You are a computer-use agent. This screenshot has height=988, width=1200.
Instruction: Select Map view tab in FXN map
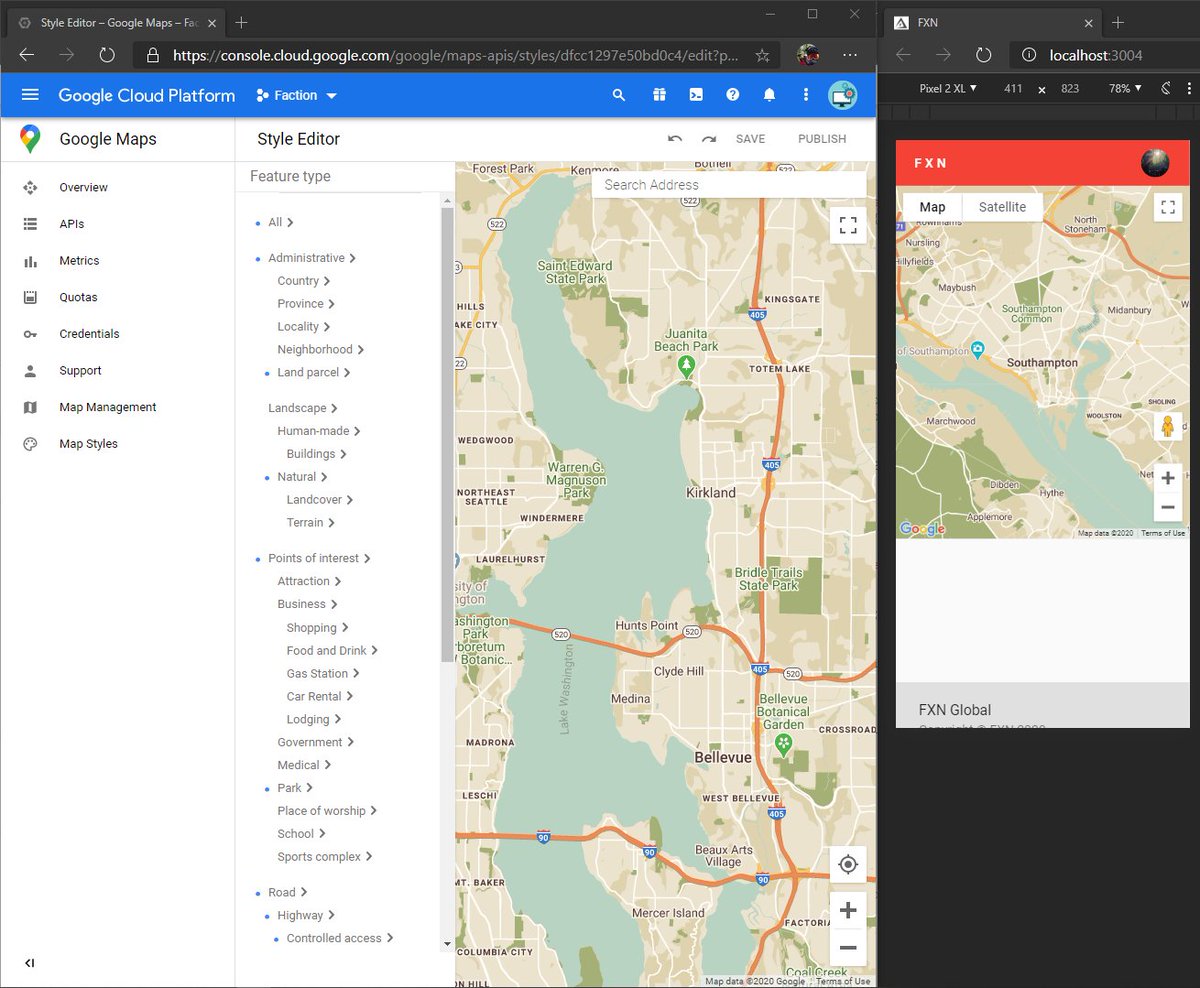click(x=932, y=207)
